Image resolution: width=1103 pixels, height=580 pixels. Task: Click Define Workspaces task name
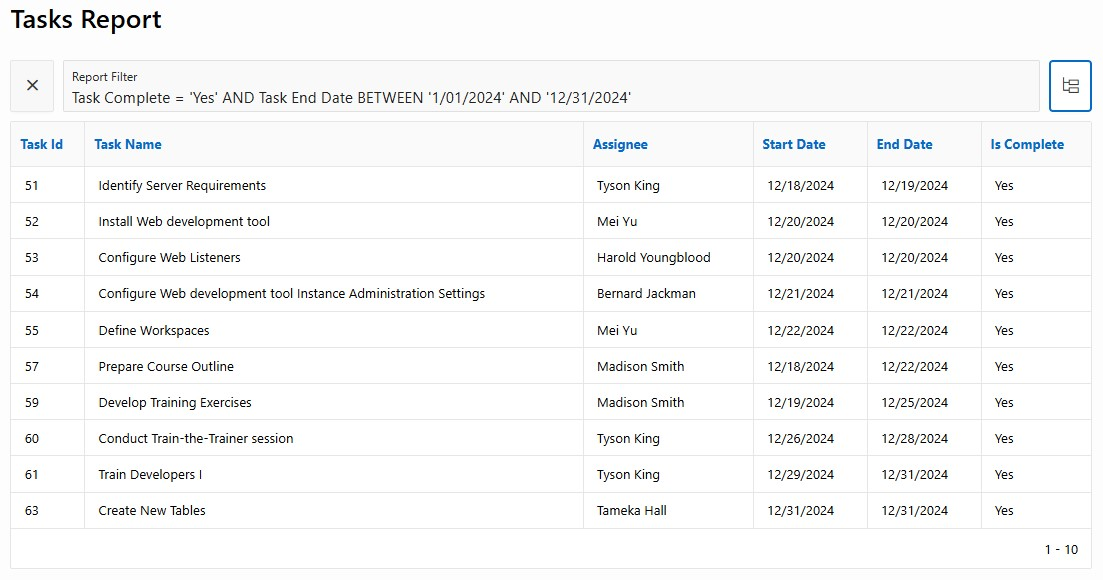[x=153, y=330]
